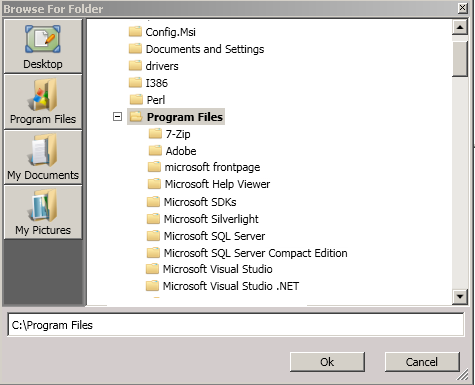Screen dimensions: 475x385
Task: Click the Cancel button
Action: (422, 362)
